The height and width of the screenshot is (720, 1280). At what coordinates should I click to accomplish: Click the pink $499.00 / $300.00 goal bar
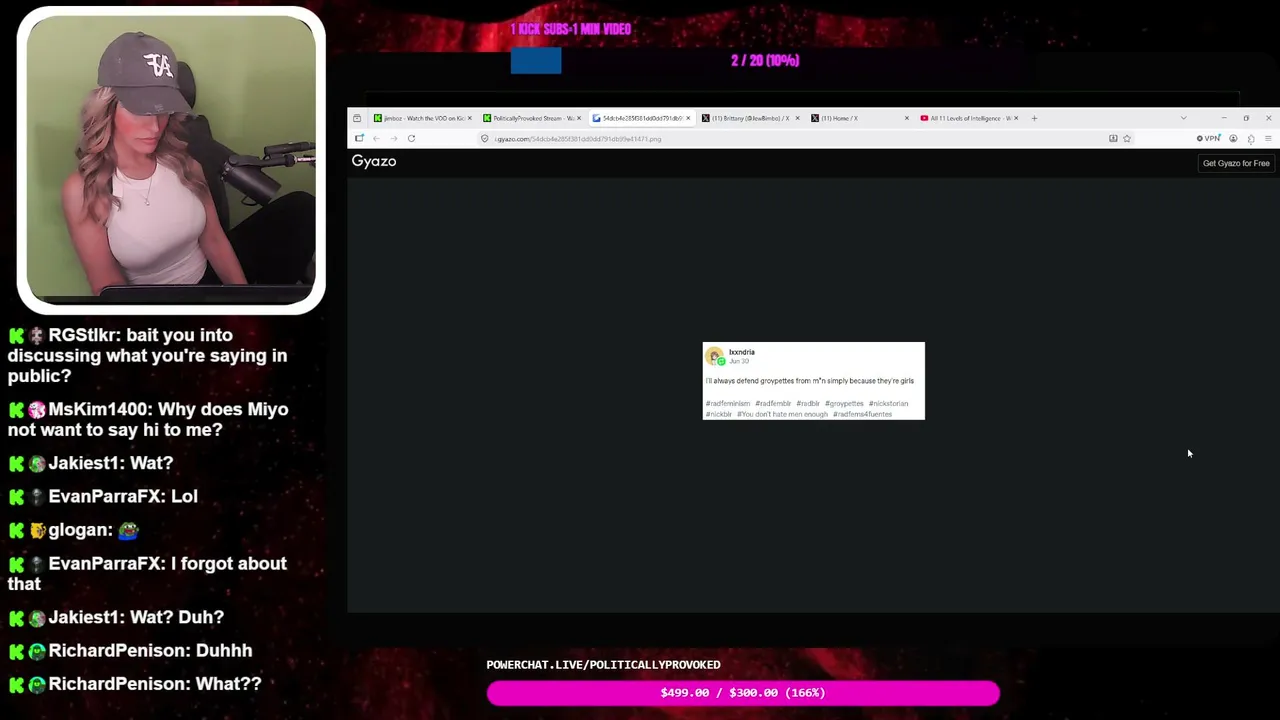[743, 693]
